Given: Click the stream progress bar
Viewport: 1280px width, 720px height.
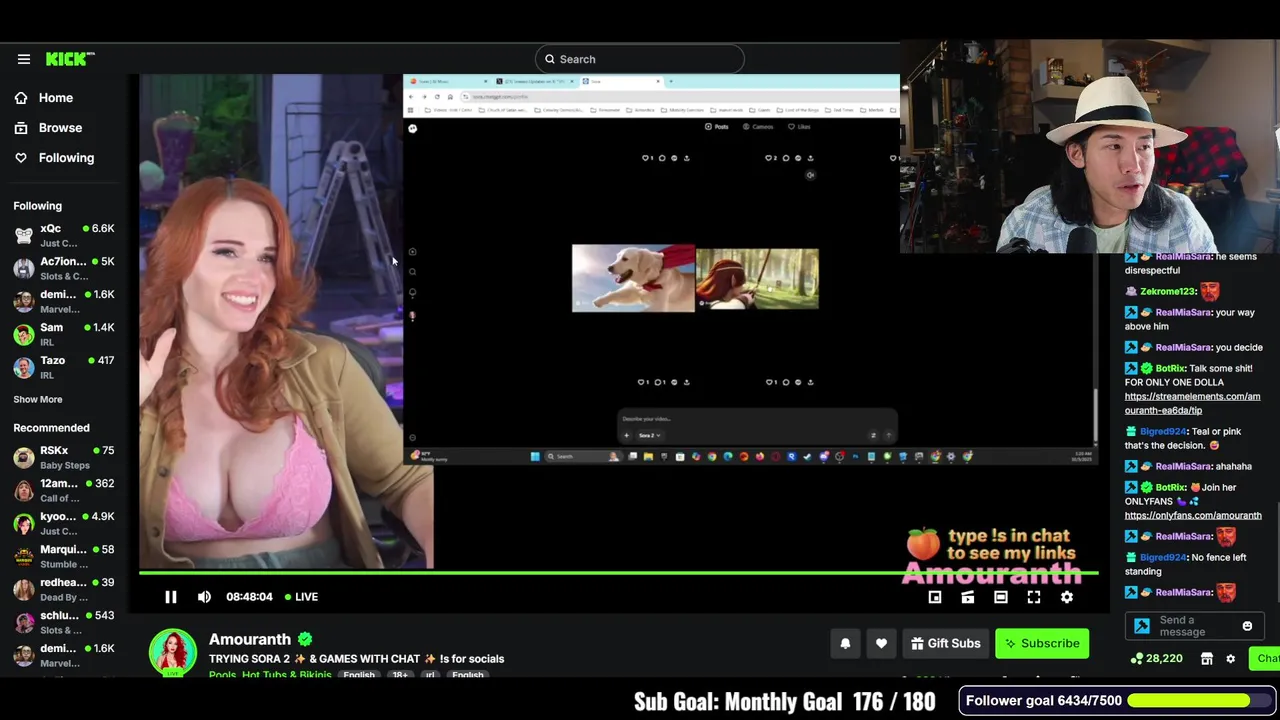Looking at the screenshot, I should tap(619, 573).
